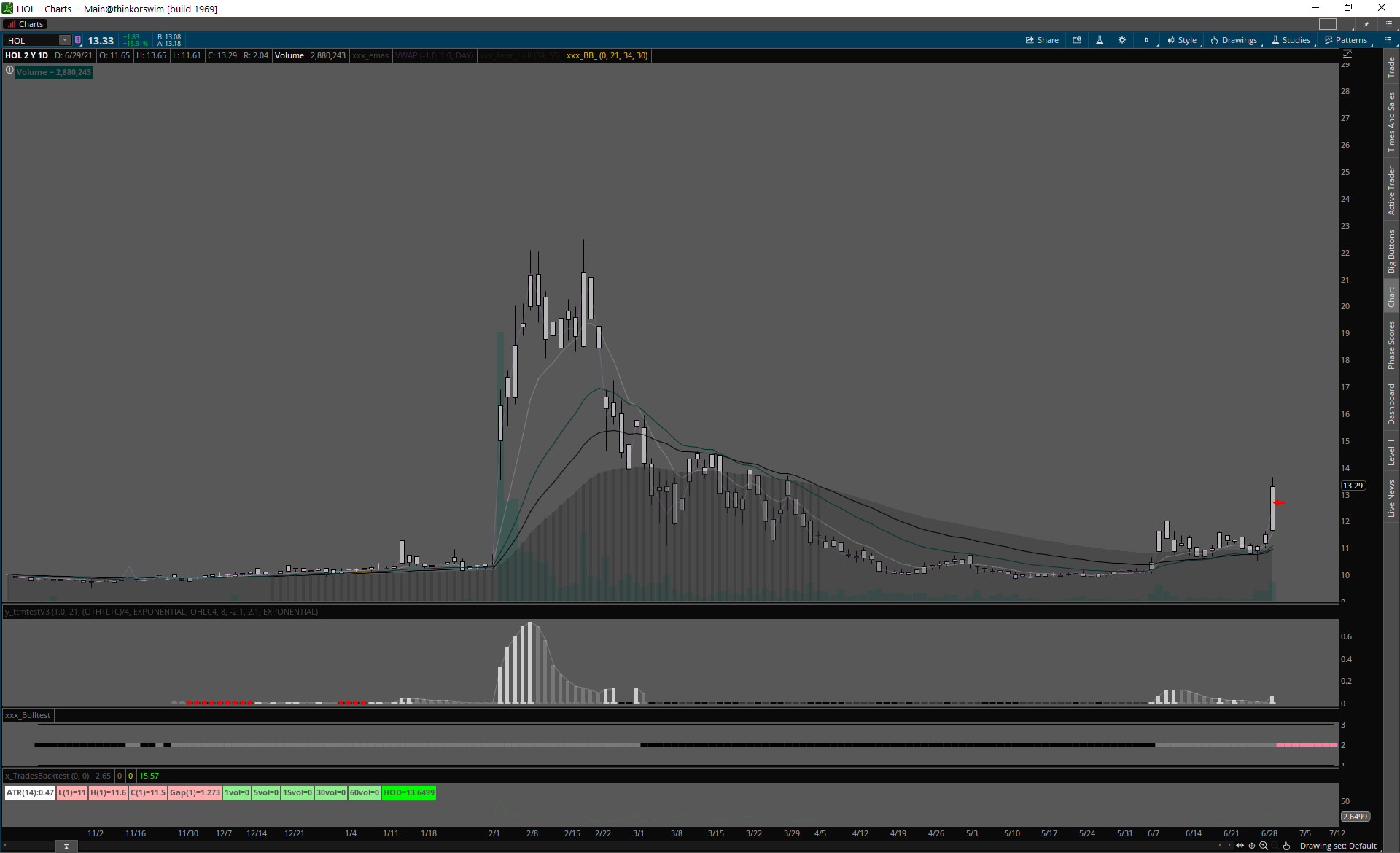
Task: Click the quick chart snapshot icon
Action: pos(1077,40)
